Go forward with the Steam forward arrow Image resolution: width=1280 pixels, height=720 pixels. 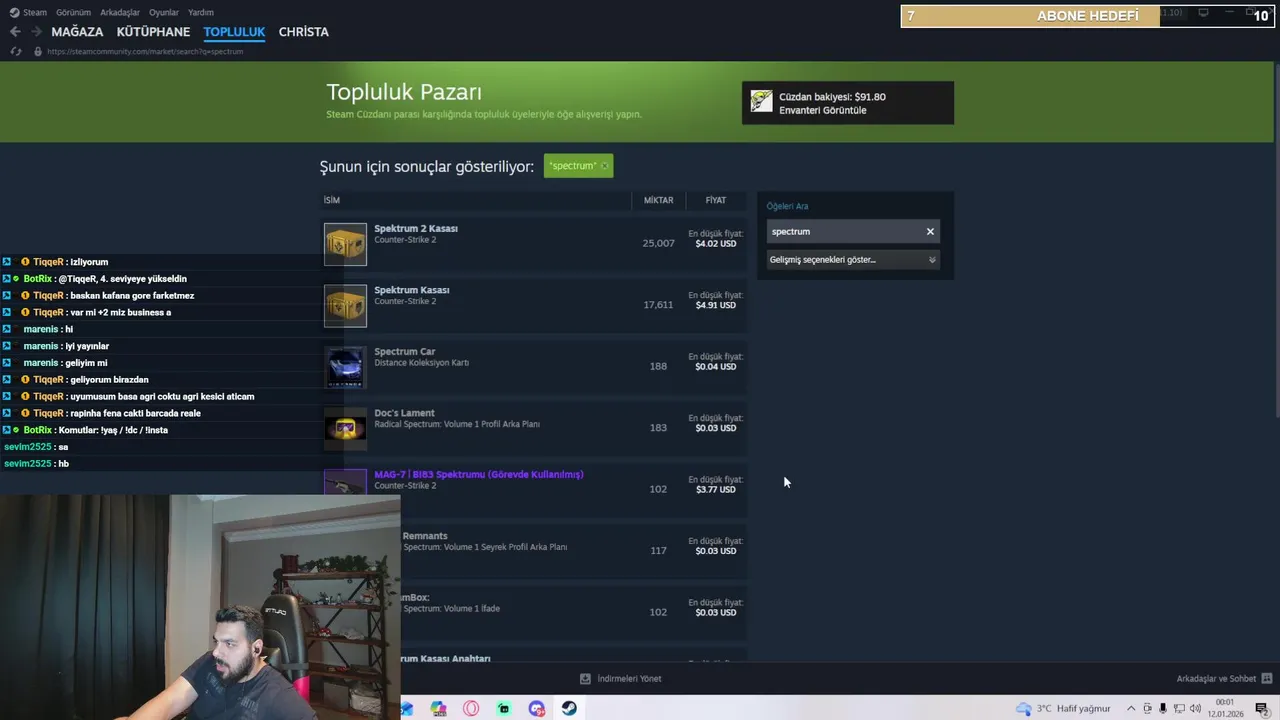point(36,32)
